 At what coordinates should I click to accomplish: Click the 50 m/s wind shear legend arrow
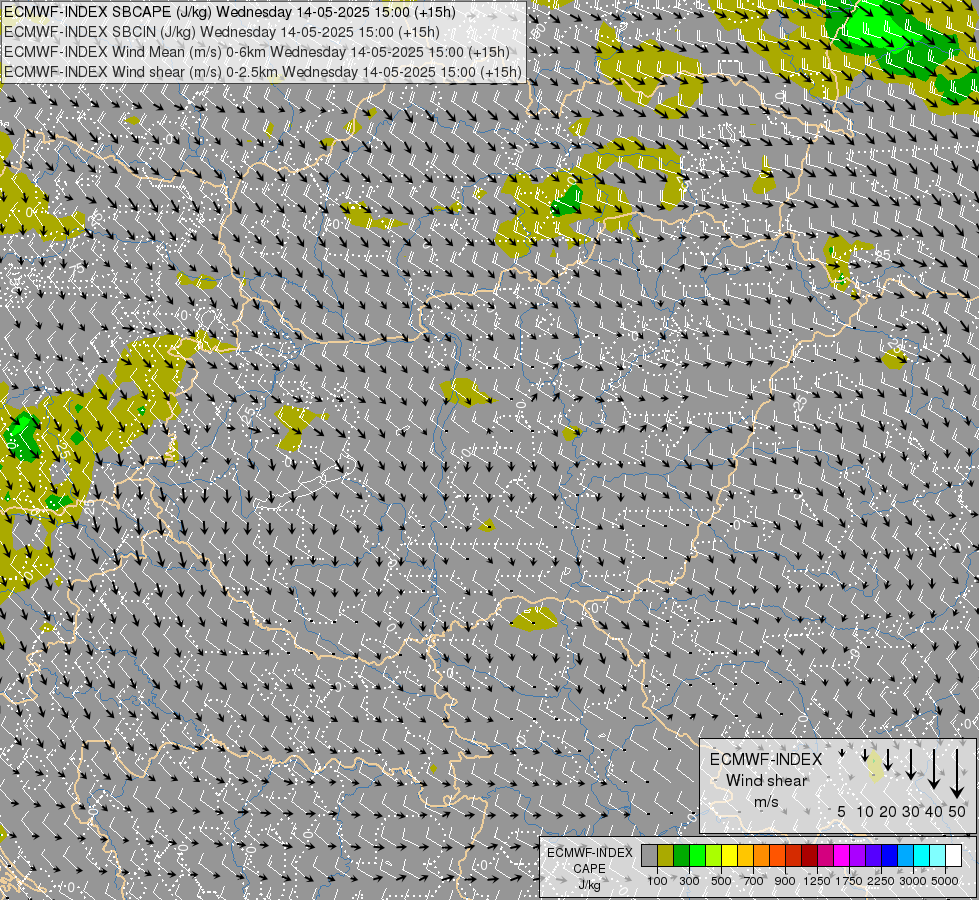click(957, 774)
